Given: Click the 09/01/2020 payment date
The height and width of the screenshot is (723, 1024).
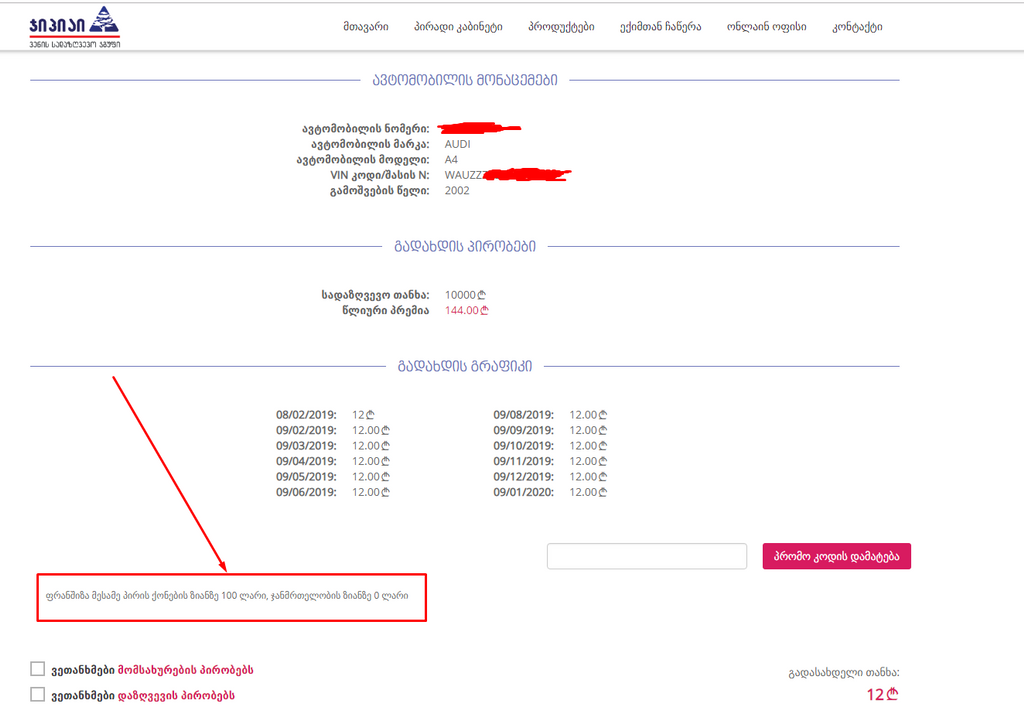Looking at the screenshot, I should tap(524, 492).
